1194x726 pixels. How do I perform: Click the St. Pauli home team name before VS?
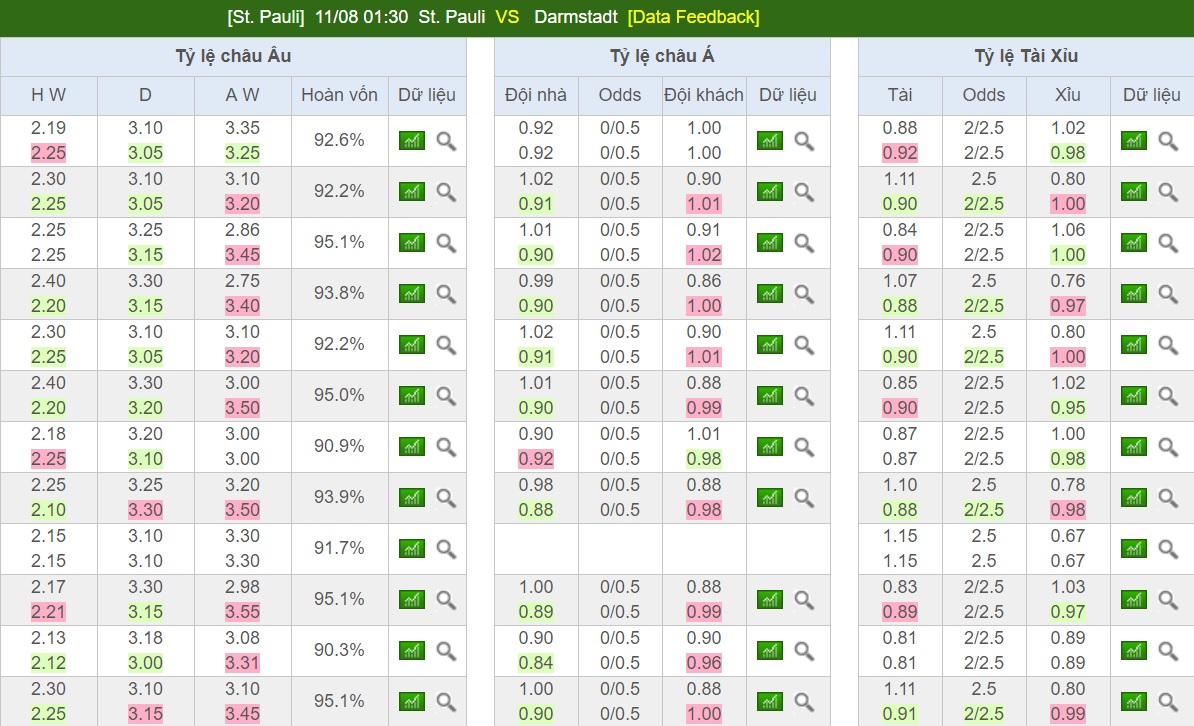[452, 17]
